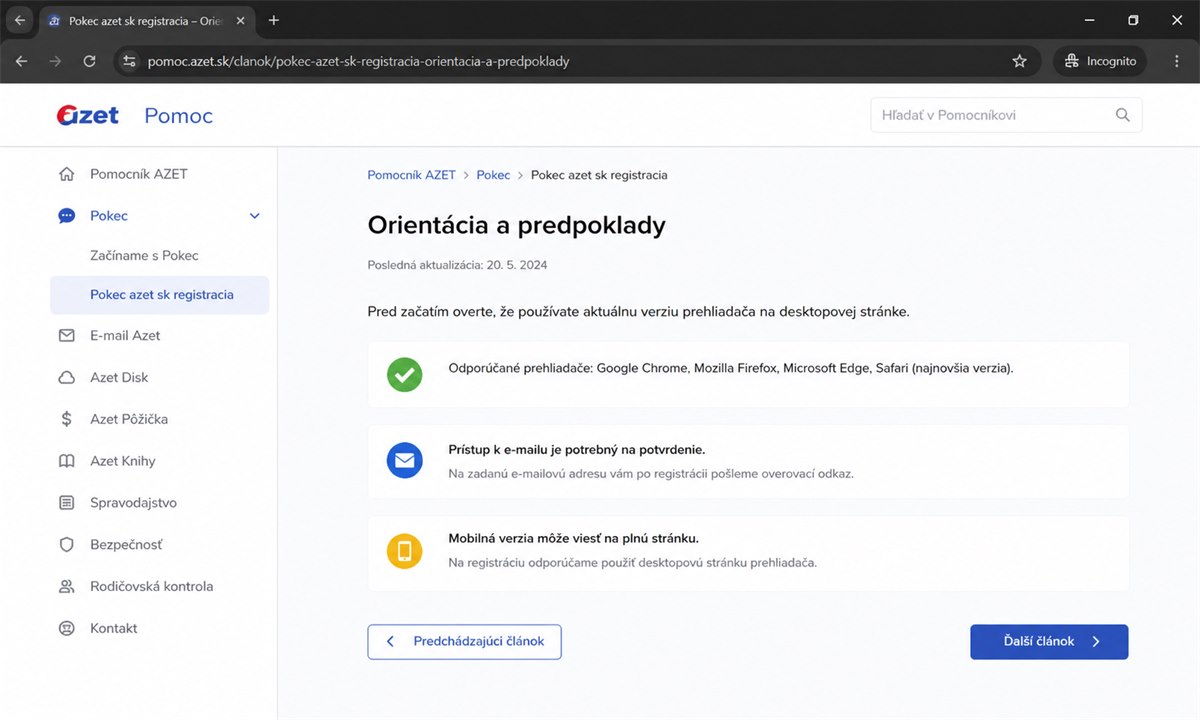Click the Bezpečnosť shield icon
Screen dimensions: 1200x720
tap(67, 545)
